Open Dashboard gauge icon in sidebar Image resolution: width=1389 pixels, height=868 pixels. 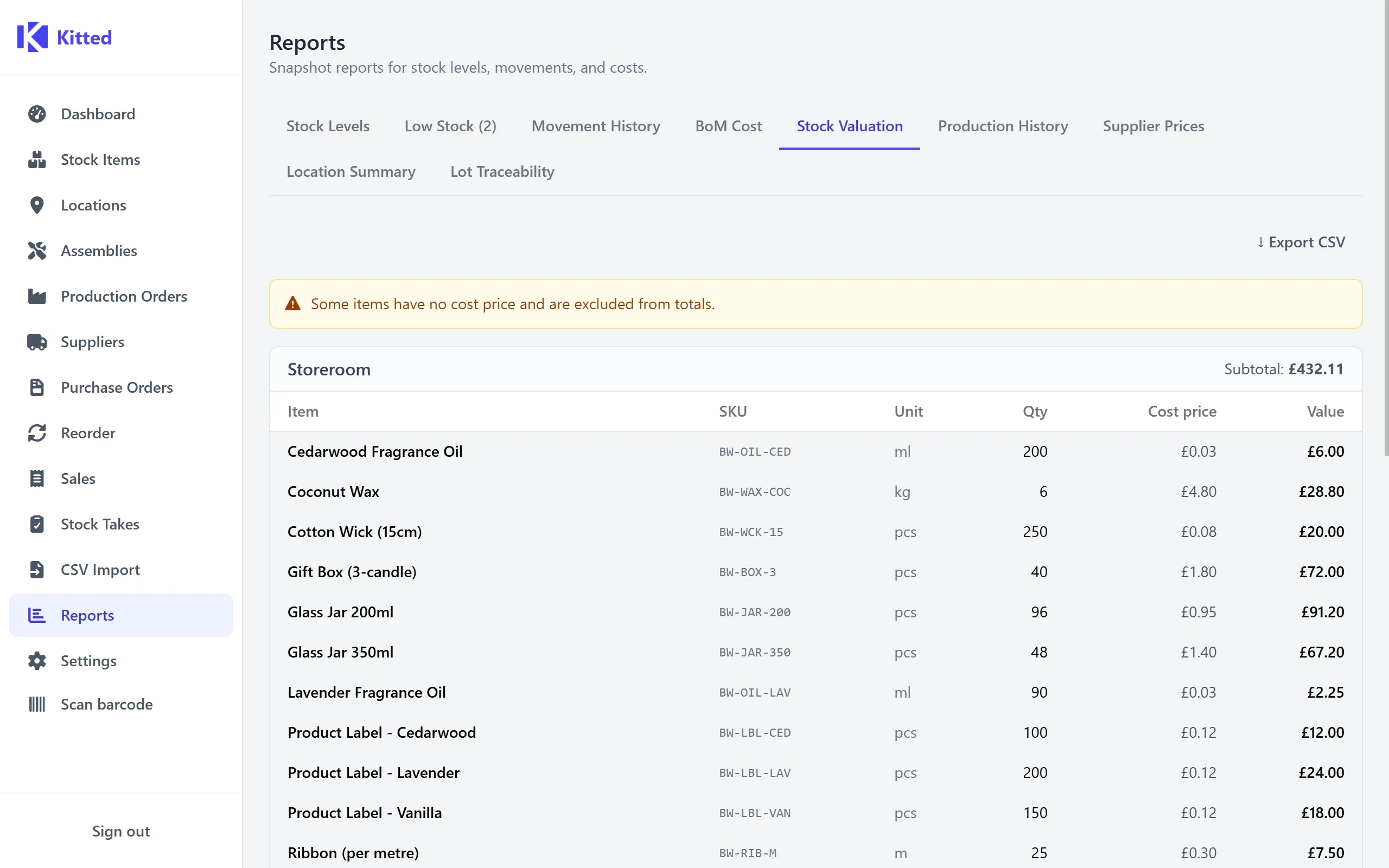37,114
